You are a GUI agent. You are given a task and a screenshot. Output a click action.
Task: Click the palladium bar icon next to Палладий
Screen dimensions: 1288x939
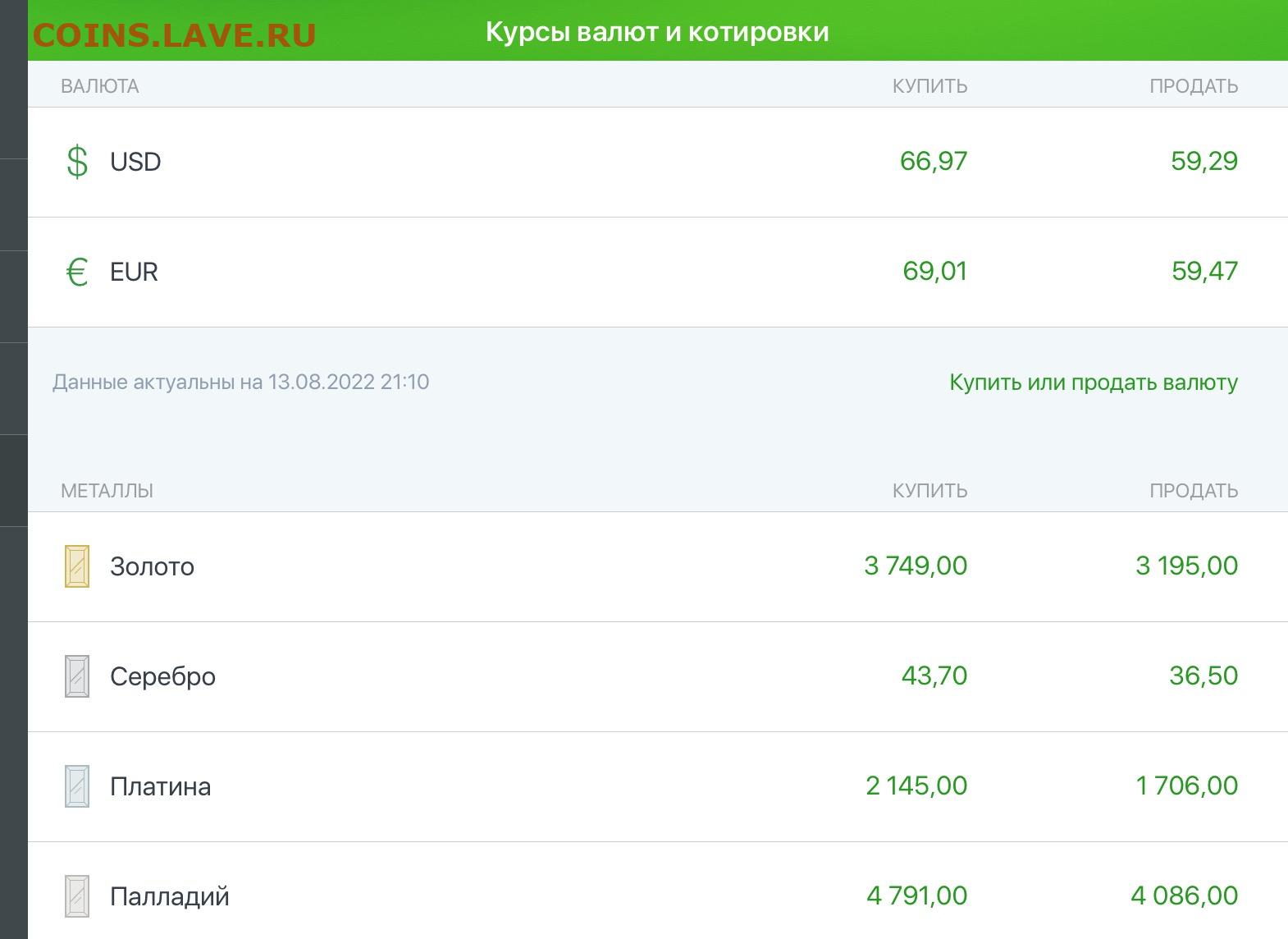coord(77,896)
